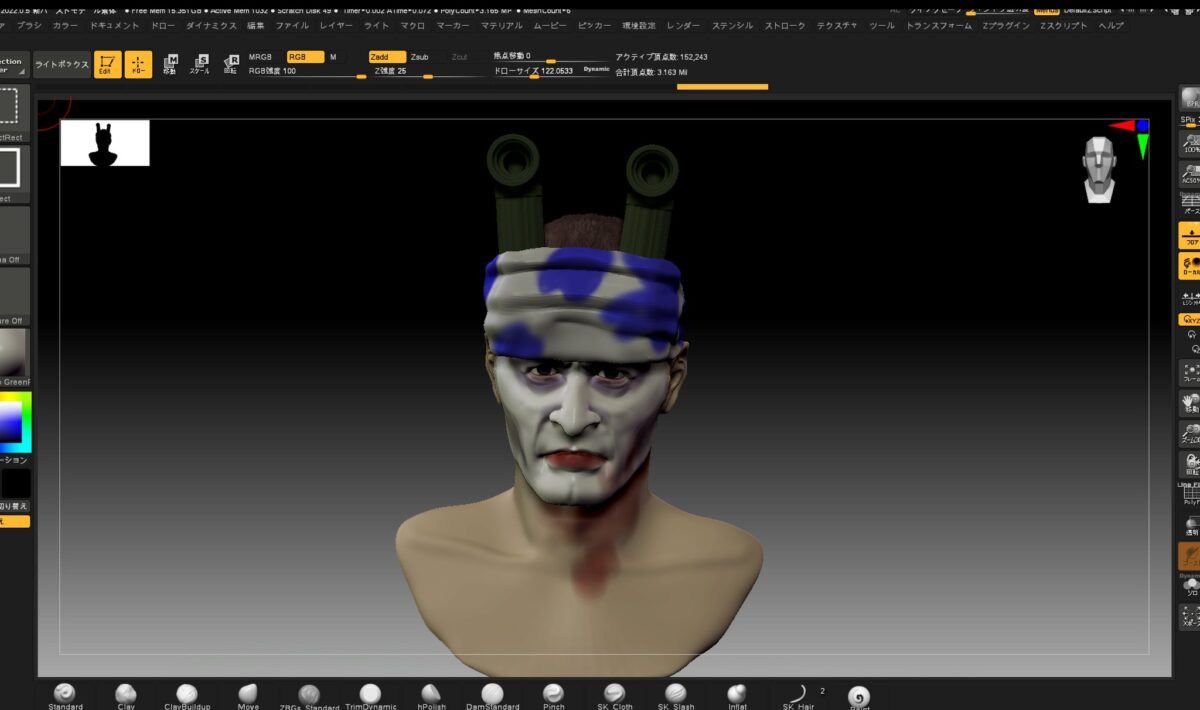Open the ヘルプ (Help) menu
Viewport: 1200px width, 710px height.
[x=1111, y=25]
